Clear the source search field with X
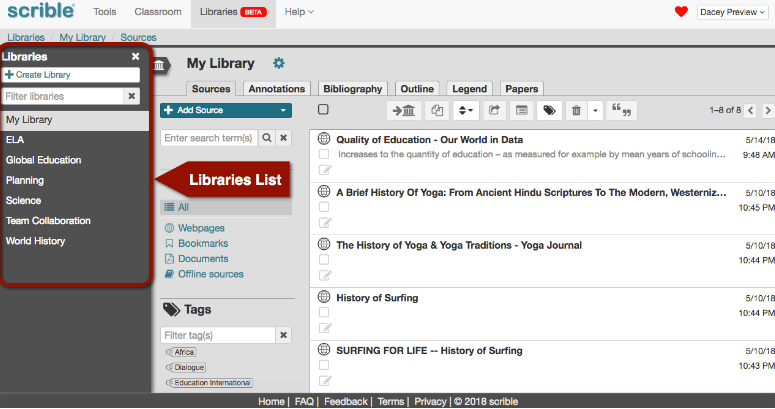The width and height of the screenshot is (775, 409). point(284,138)
